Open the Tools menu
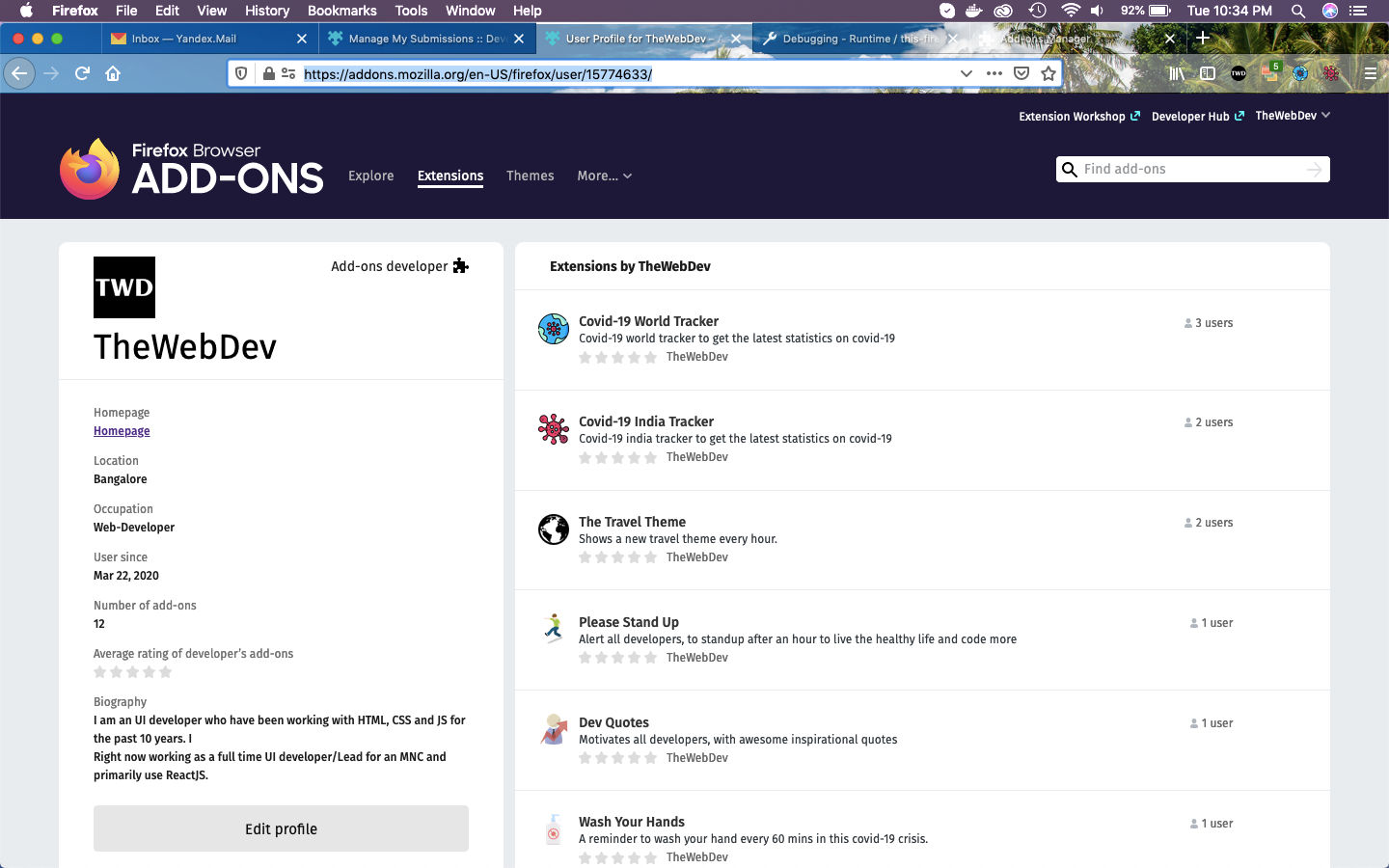Viewport: 1389px width, 868px height. pyautogui.click(x=411, y=11)
